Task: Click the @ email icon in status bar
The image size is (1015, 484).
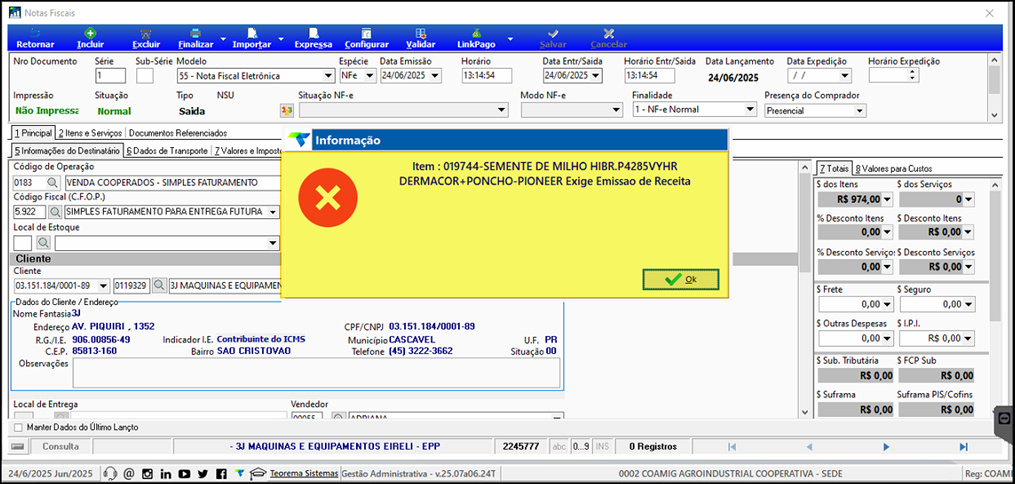Action: pyautogui.click(x=129, y=473)
